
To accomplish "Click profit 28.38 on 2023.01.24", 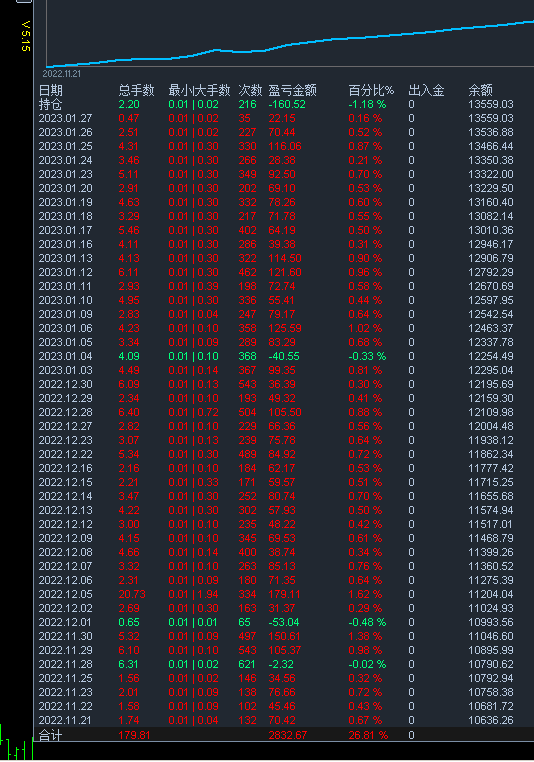I will pos(282,160).
